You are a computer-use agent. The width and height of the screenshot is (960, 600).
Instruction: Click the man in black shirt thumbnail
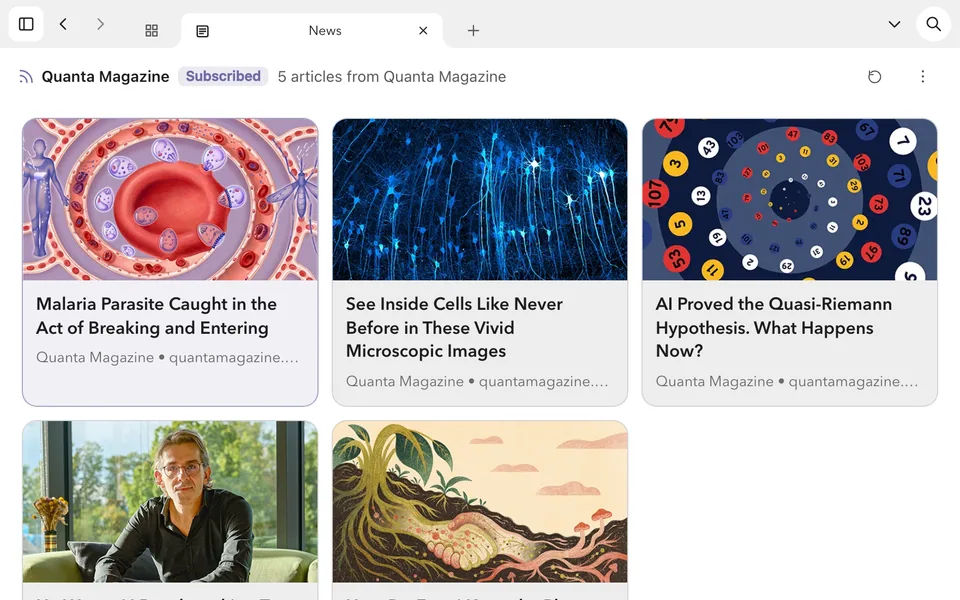tap(170, 501)
